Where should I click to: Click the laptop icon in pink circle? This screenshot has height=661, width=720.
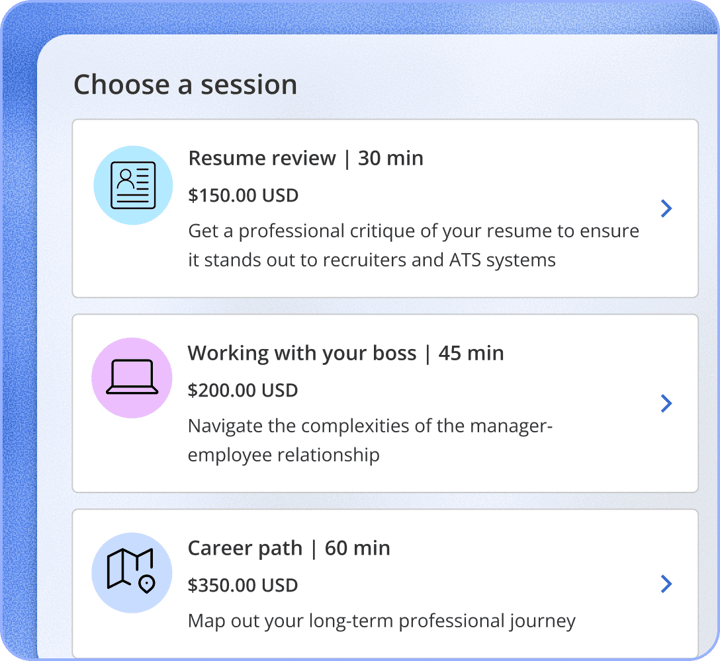pos(132,377)
